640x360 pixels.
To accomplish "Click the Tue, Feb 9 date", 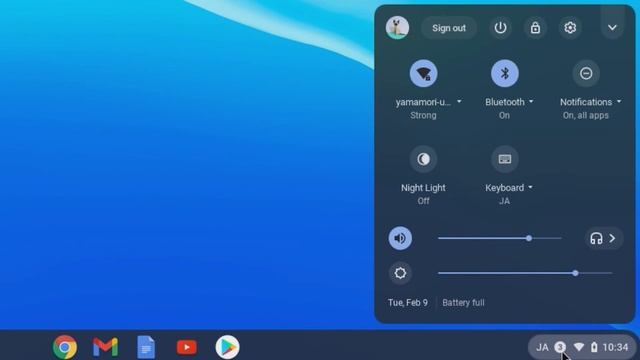I will point(408,303).
